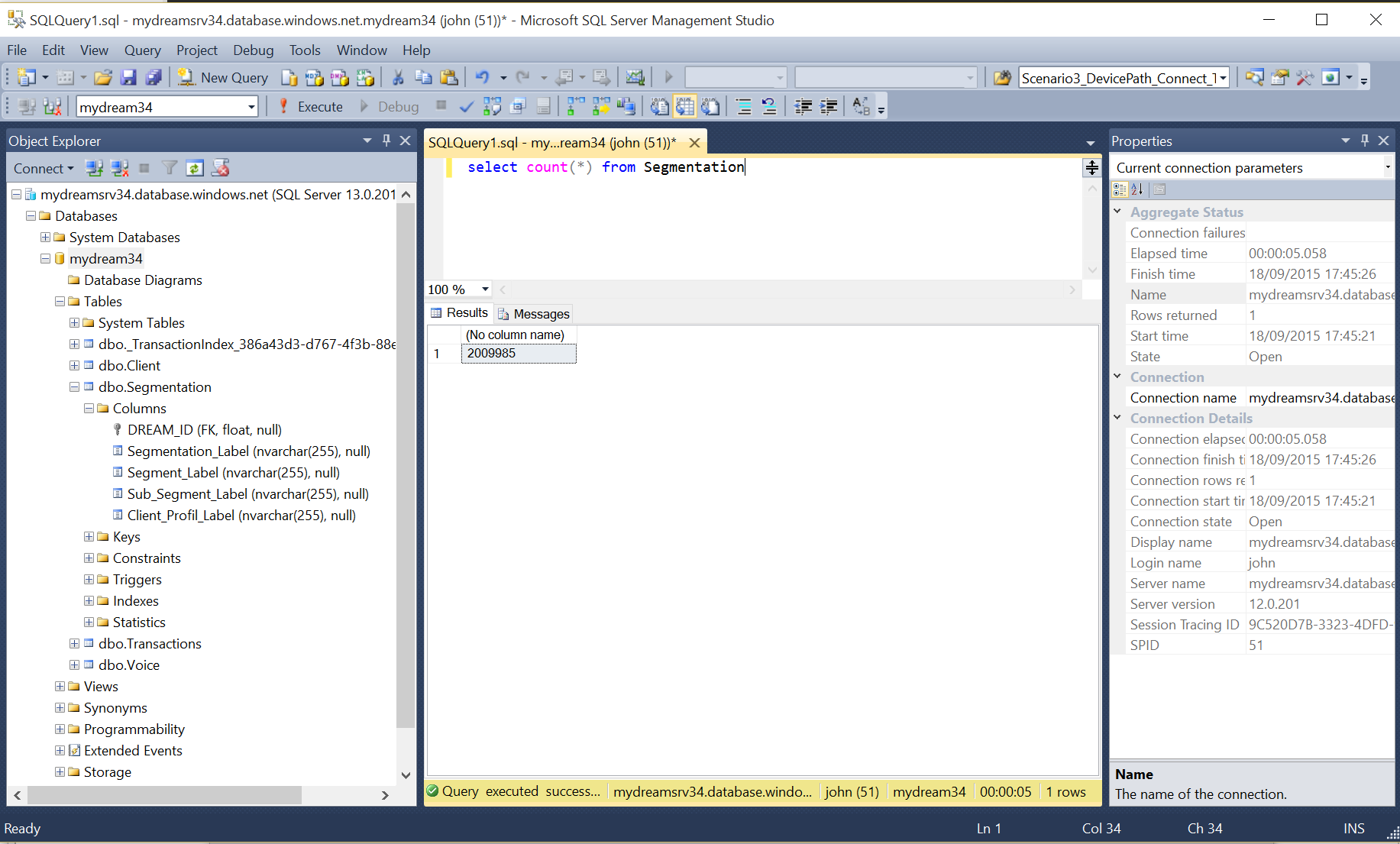Open Current connection parameters dropdown
The width and height of the screenshot is (1400, 844).
(1388, 167)
